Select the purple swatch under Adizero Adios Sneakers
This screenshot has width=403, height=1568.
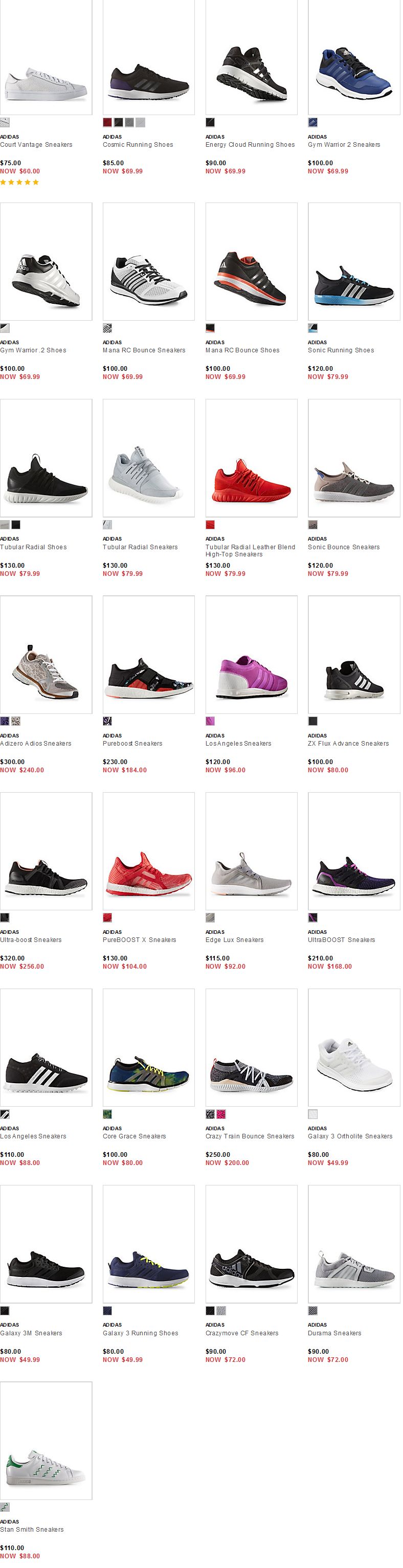tap(5, 721)
